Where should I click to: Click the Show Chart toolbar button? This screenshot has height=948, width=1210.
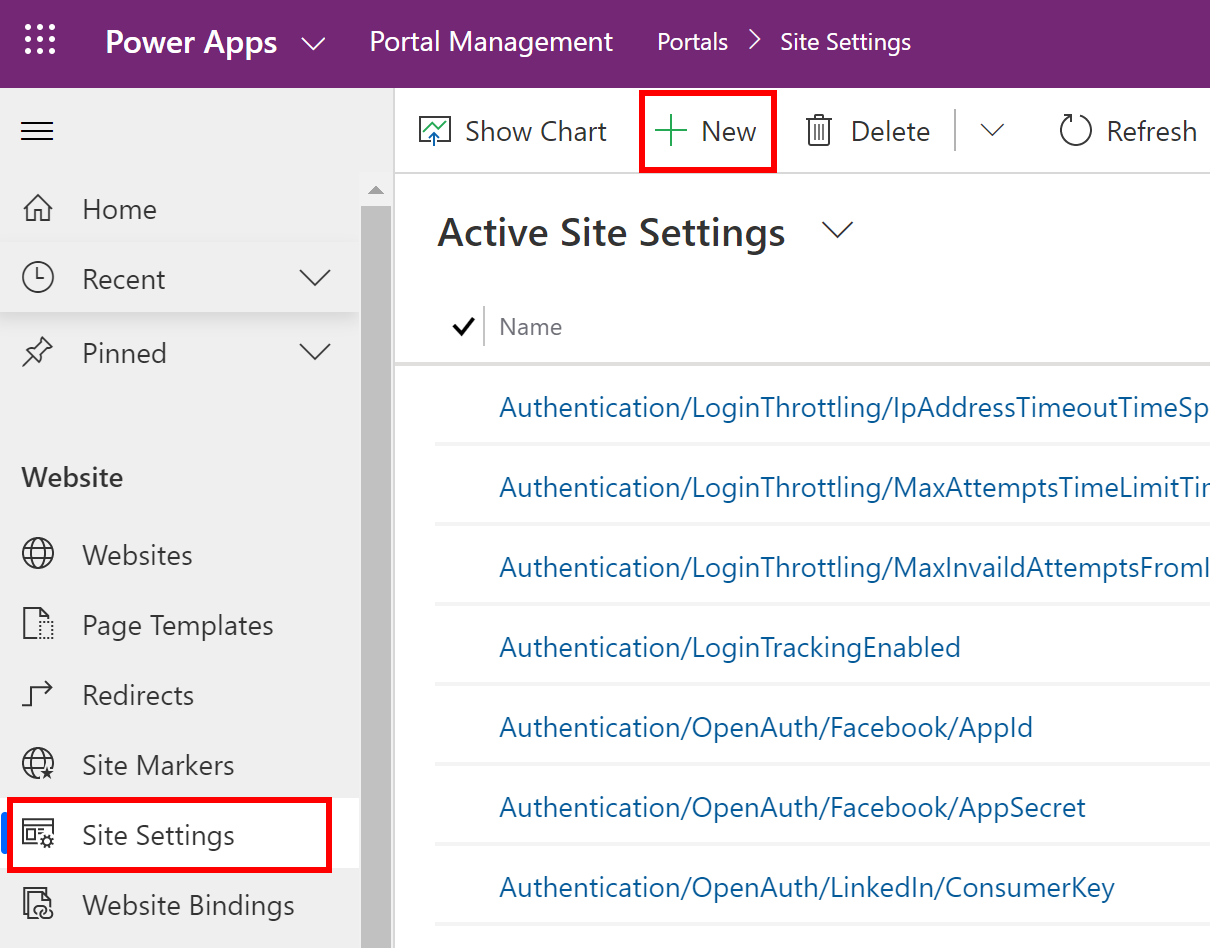(x=513, y=131)
